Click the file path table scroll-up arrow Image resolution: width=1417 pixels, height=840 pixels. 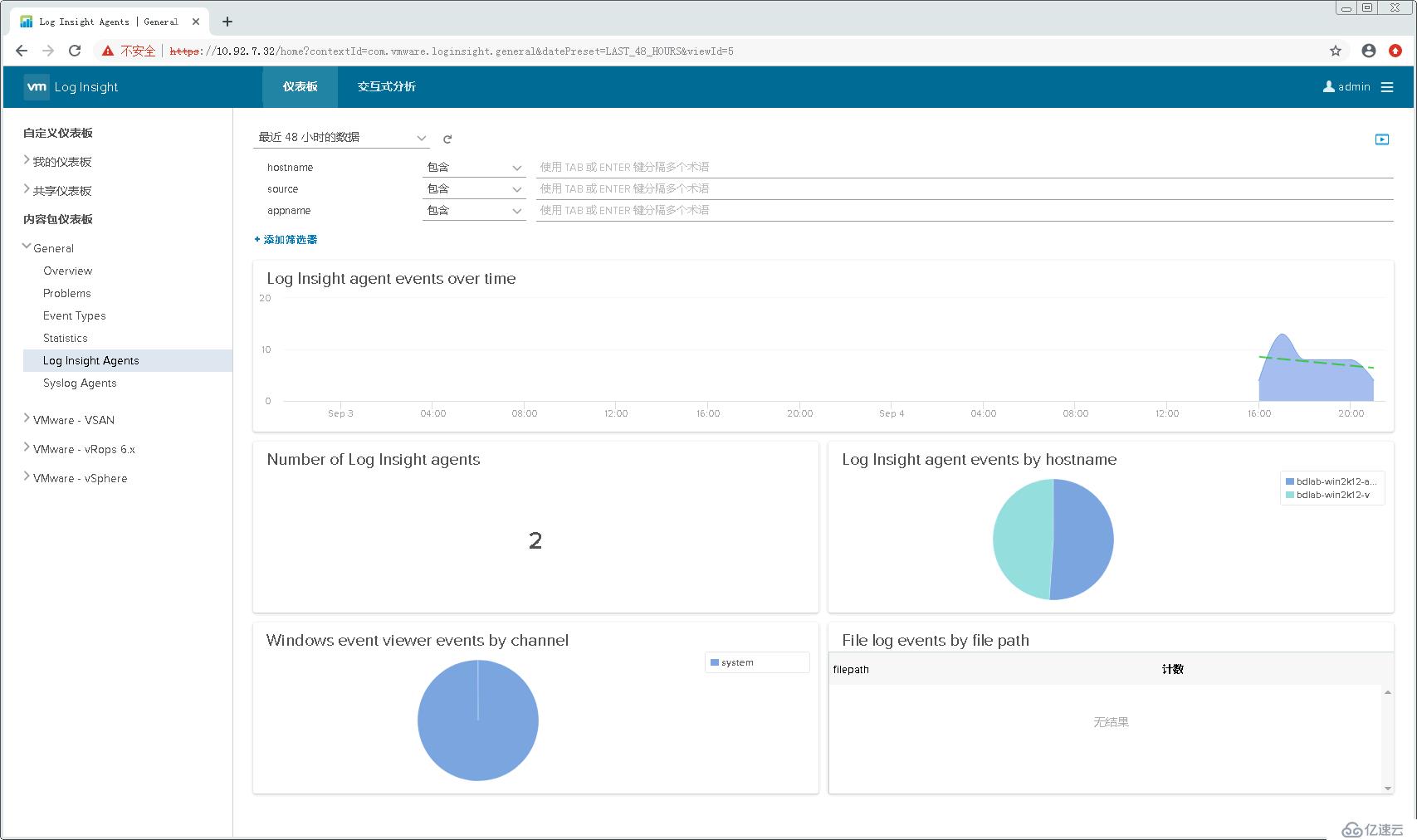click(x=1388, y=692)
